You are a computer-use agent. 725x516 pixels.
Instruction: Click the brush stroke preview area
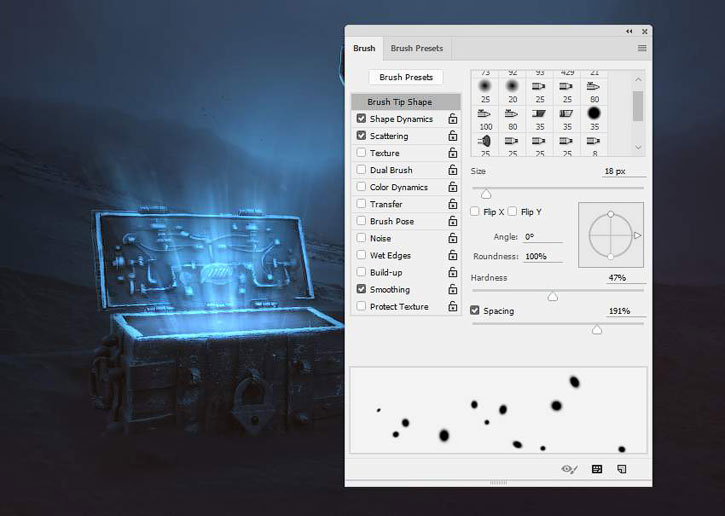pyautogui.click(x=498, y=410)
